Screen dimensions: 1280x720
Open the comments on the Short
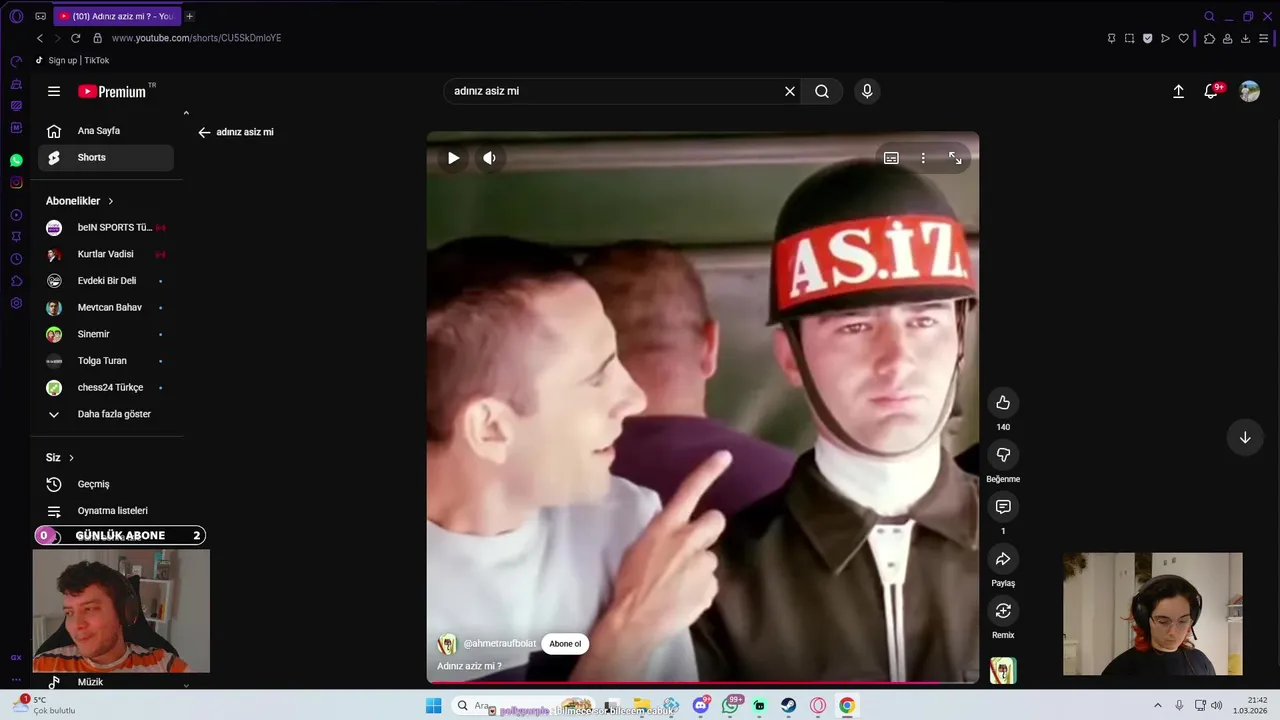(x=1003, y=507)
